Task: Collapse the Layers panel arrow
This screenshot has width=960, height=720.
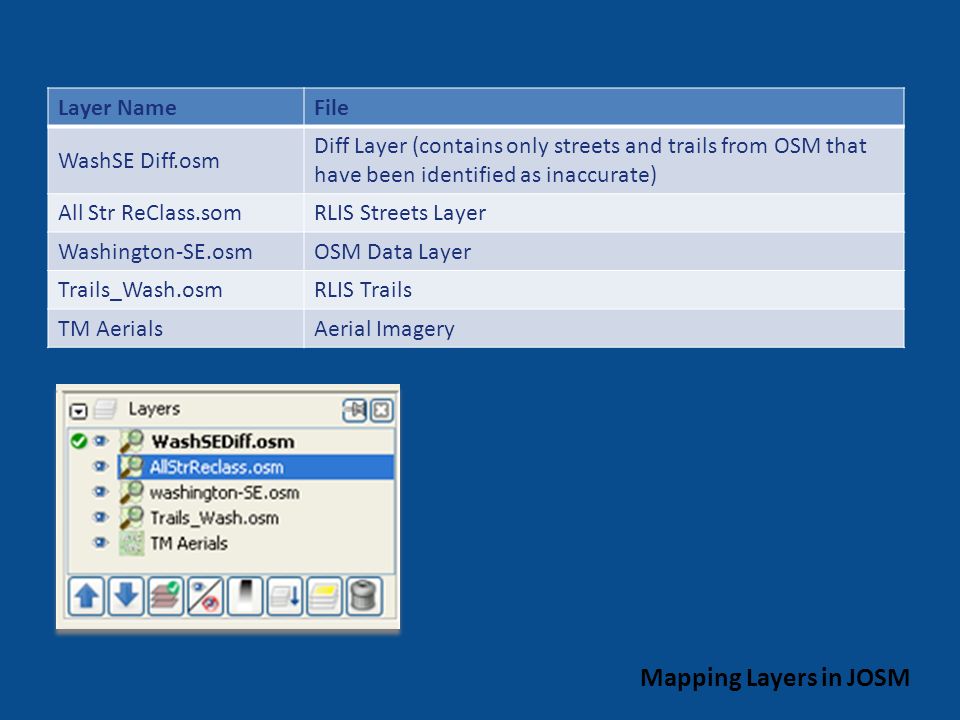Action: tap(78, 411)
